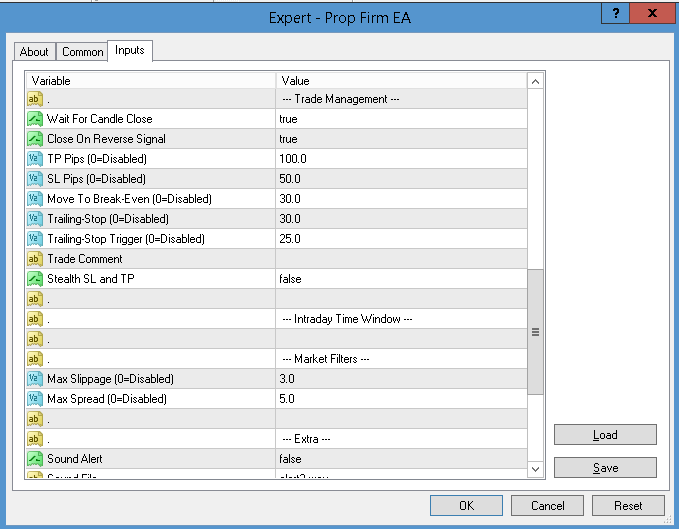The height and width of the screenshot is (529, 679).
Task: Click the Close On Reverse Signal icon
Action: (x=34, y=139)
